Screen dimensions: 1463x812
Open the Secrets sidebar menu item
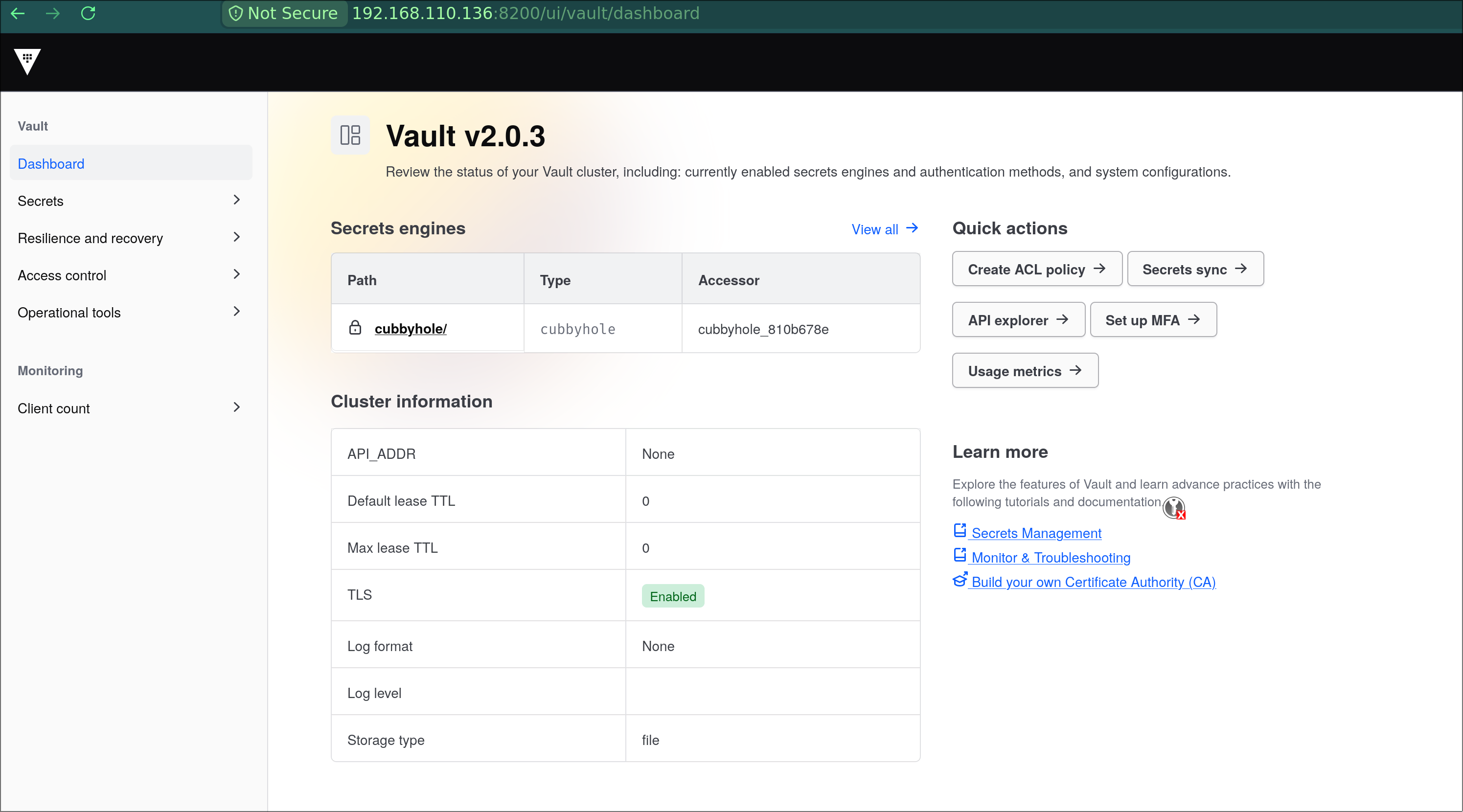(x=131, y=201)
